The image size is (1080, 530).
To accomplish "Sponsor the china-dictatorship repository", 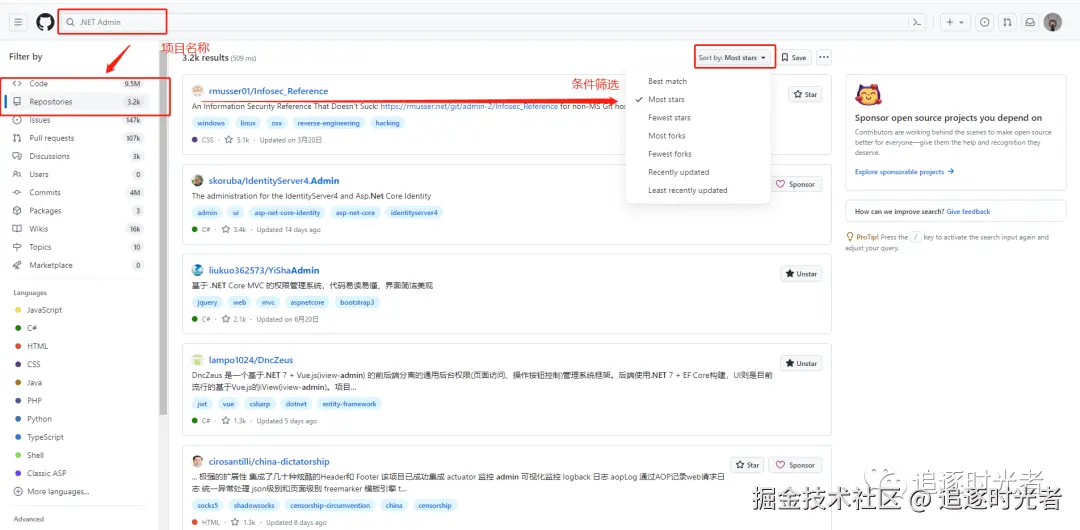I will tap(796, 465).
